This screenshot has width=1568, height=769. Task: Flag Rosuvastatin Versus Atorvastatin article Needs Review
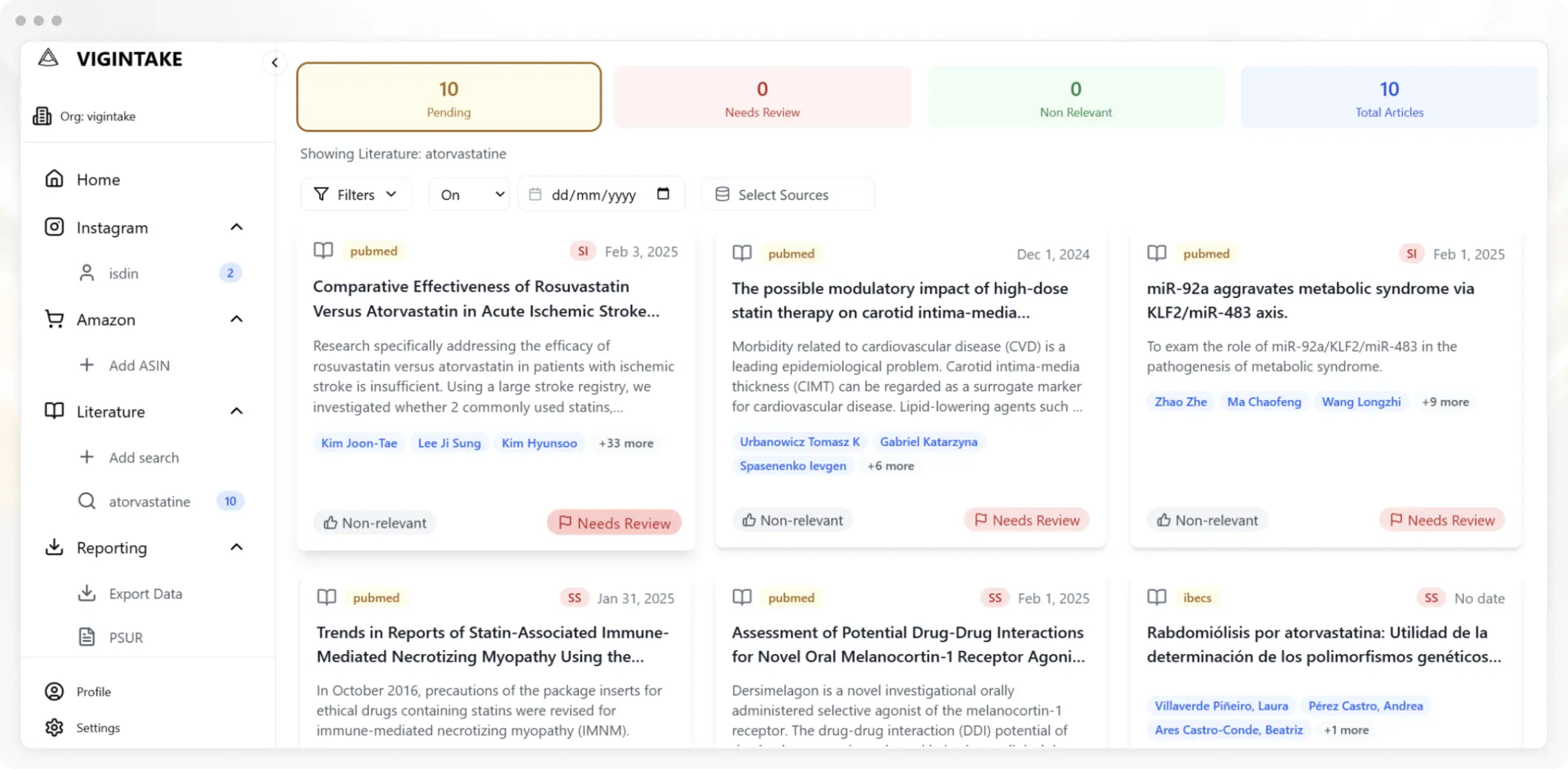click(614, 523)
